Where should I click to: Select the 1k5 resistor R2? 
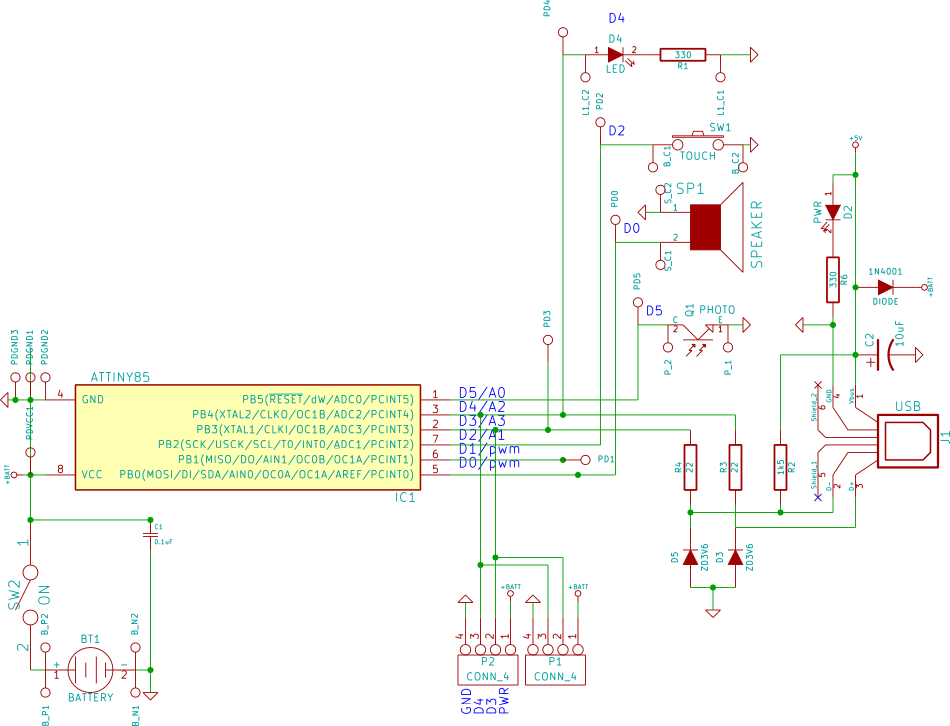point(780,467)
